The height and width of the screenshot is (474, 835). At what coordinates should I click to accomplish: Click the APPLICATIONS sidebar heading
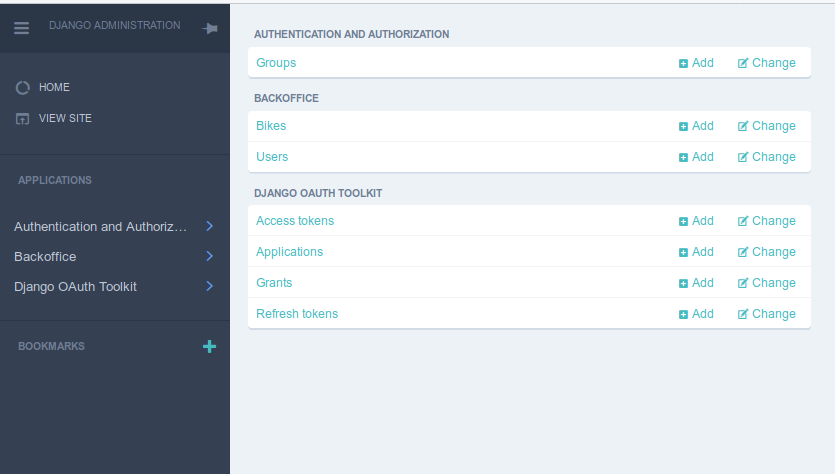click(55, 180)
